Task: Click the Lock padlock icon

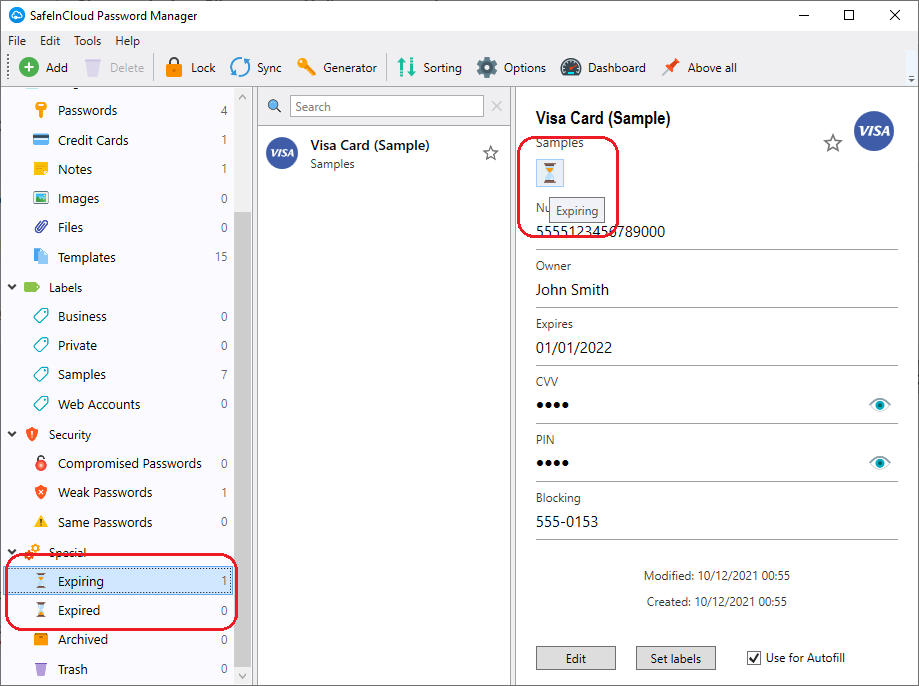Action: (x=173, y=67)
